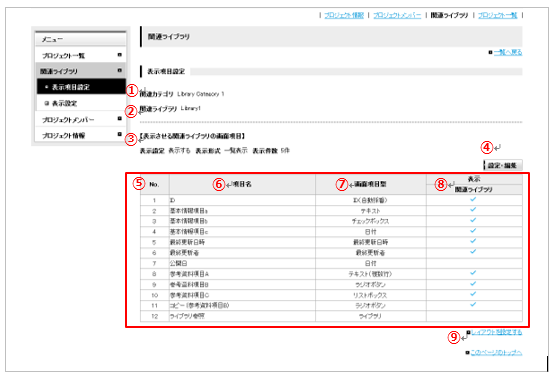Click the square icon beside 関連ライブラリ menu
The height and width of the screenshot is (378, 549).
[119, 70]
